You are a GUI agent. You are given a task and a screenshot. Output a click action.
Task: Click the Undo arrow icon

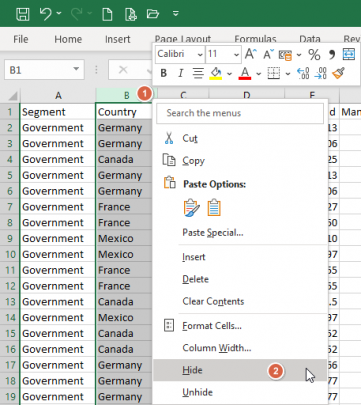(x=46, y=14)
